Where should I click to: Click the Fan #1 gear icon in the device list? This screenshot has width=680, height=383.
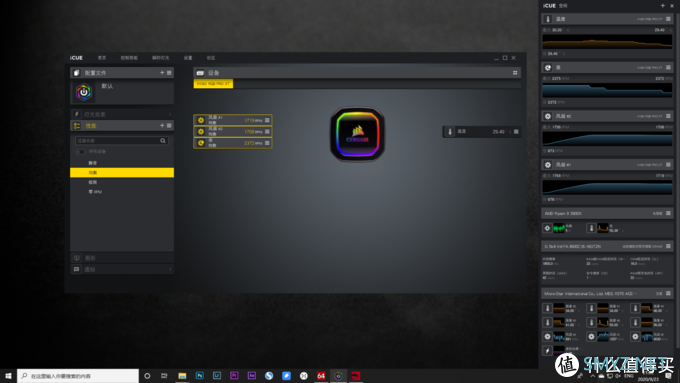point(201,120)
